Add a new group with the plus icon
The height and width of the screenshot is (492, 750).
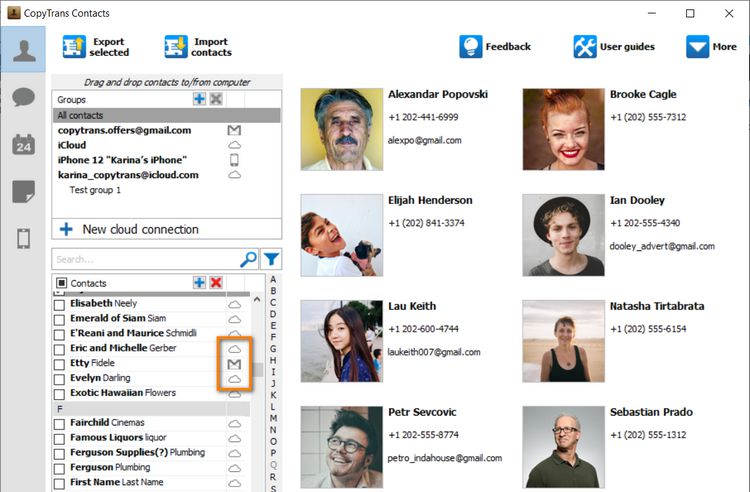click(x=199, y=99)
